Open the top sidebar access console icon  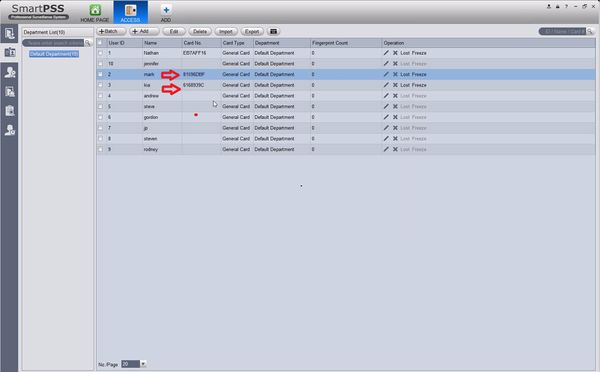click(10, 34)
